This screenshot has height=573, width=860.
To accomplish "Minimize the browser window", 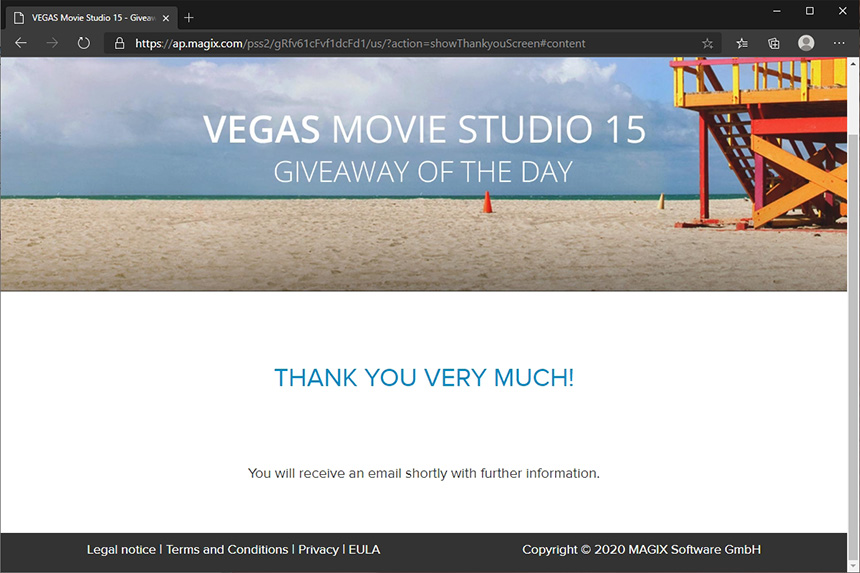I will (x=777, y=11).
